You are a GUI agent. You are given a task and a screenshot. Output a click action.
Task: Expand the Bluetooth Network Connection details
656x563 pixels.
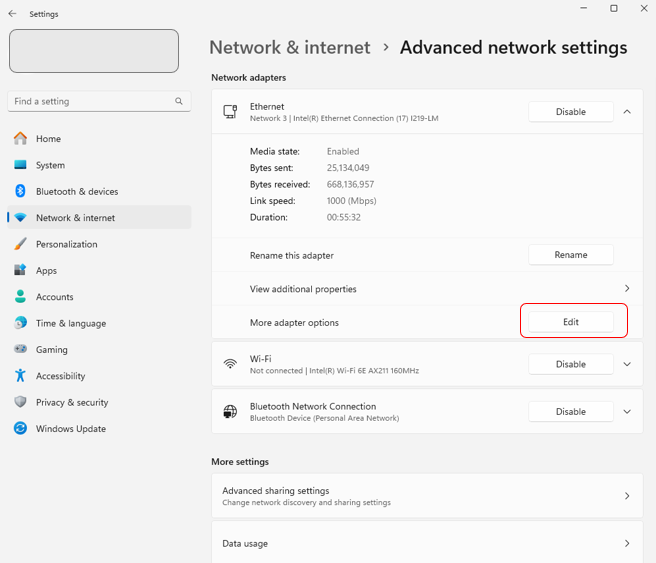(627, 412)
